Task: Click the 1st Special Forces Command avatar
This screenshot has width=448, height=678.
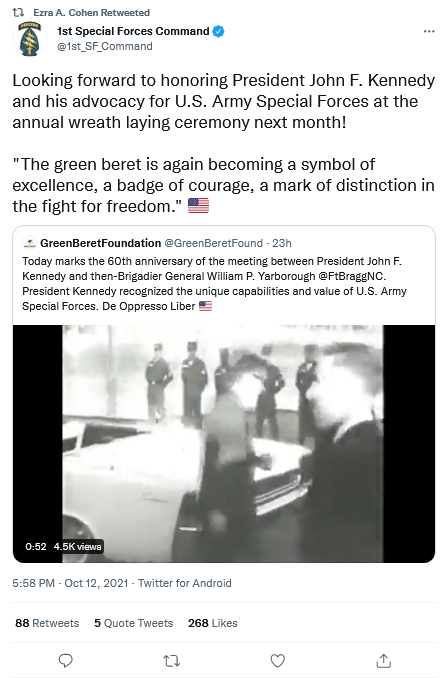Action: click(x=30, y=39)
